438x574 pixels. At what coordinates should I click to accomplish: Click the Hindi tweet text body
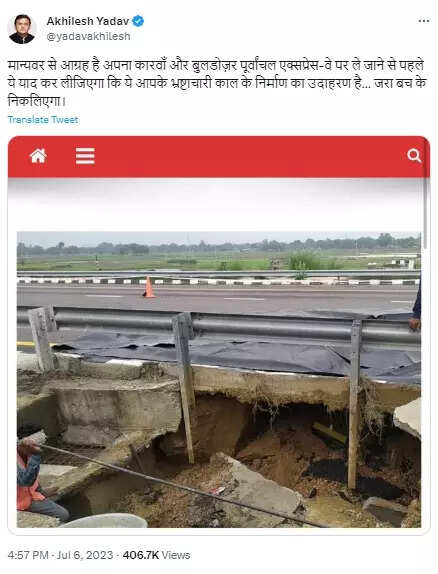217,83
